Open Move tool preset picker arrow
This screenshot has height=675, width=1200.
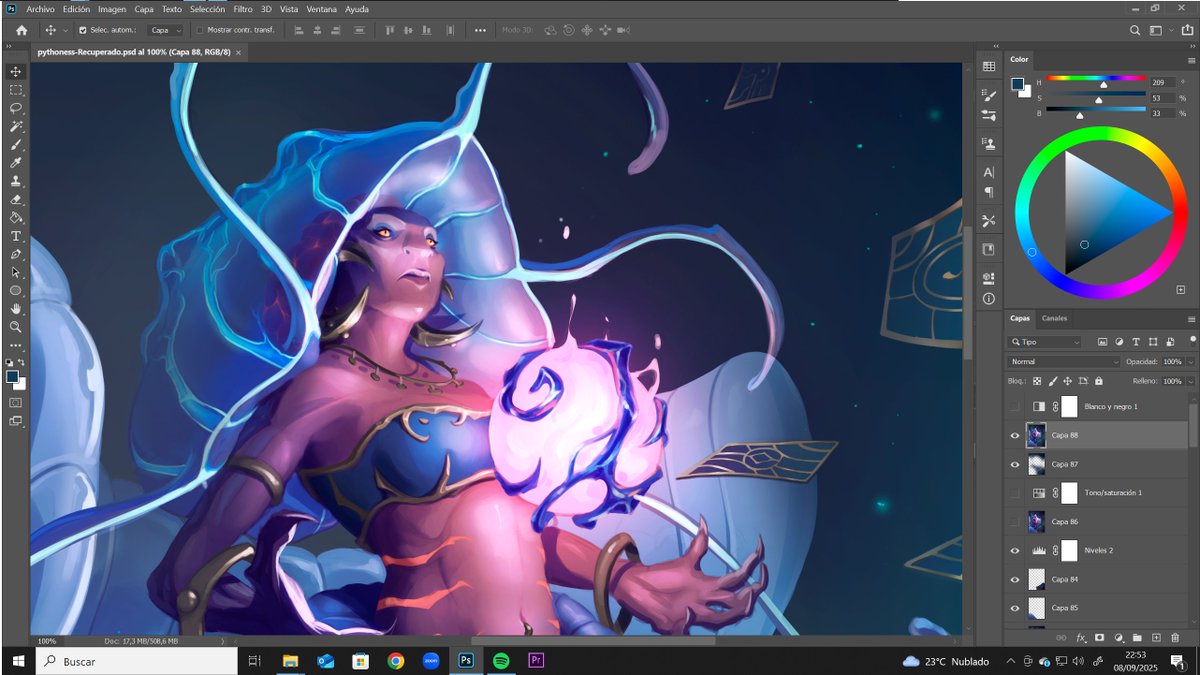coord(66,30)
